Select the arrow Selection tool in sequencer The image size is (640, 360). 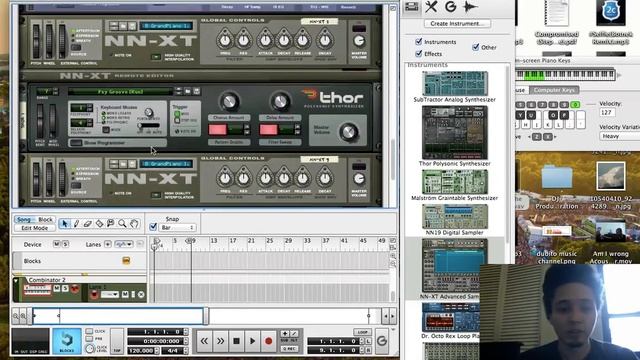[64, 224]
